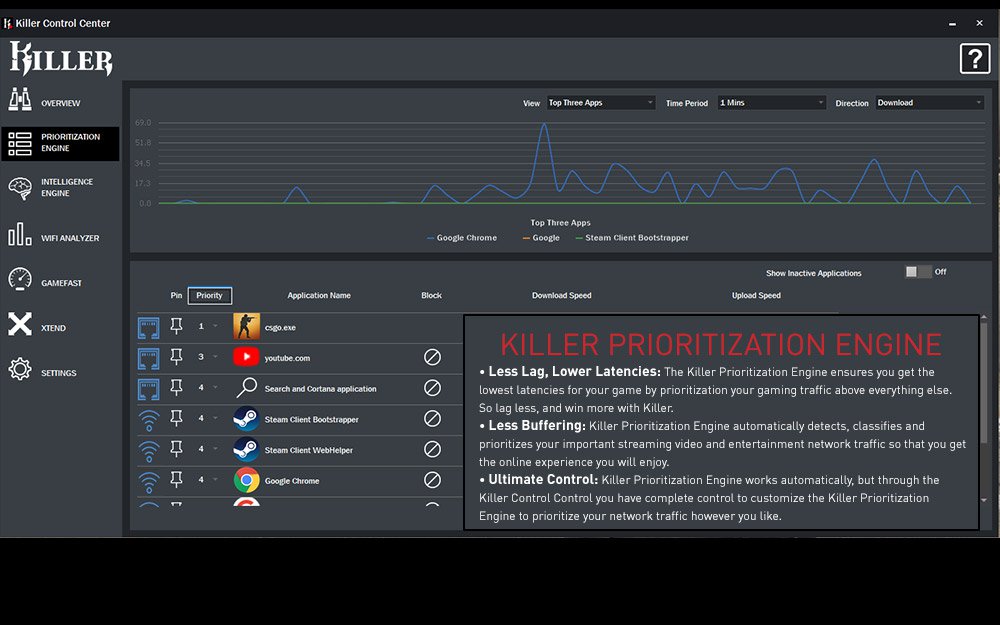Block the Google Chrome application

[x=432, y=480]
